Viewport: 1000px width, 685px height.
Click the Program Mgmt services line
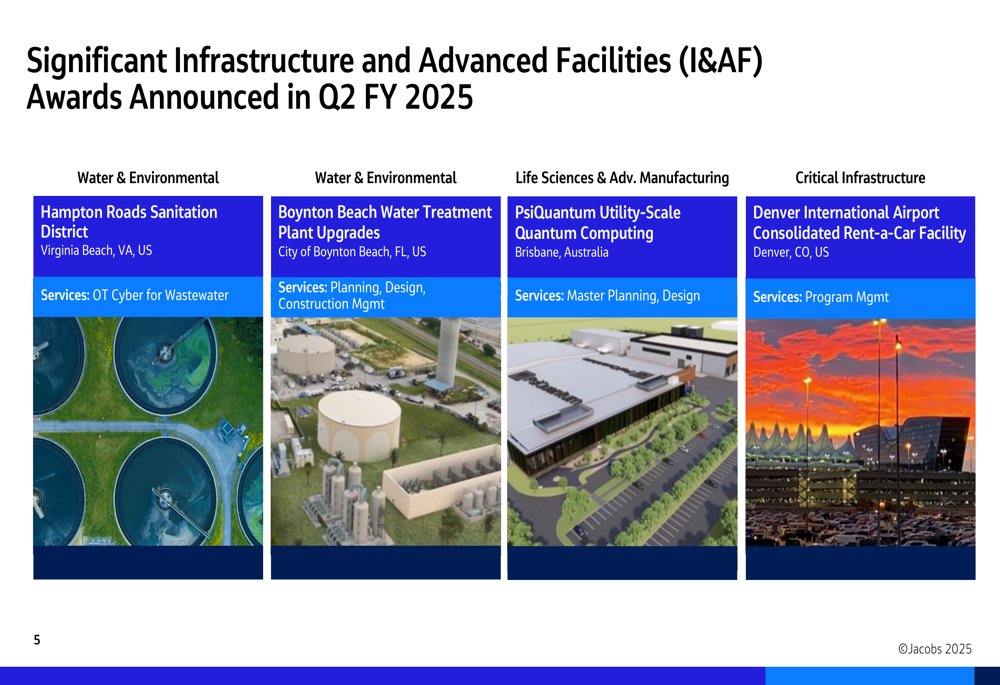click(x=821, y=297)
